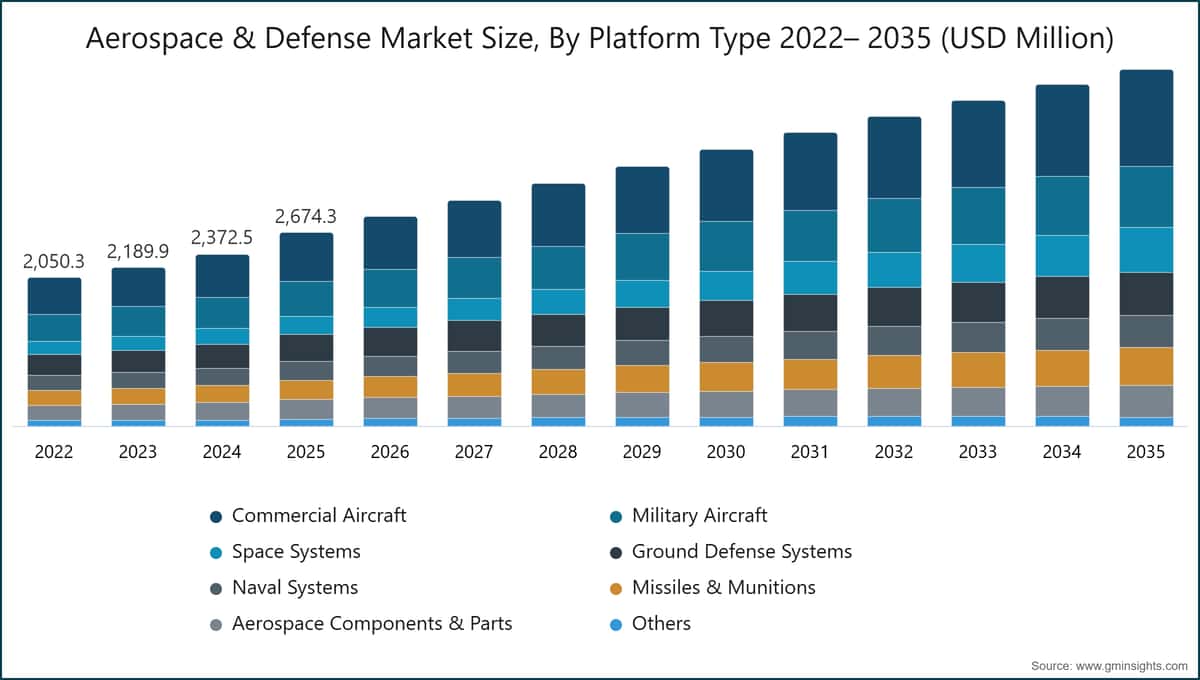Viewport: 1200px width, 680px height.
Task: Select the 'Commercial Aircraft' legend label
Action: pyautogui.click(x=319, y=516)
